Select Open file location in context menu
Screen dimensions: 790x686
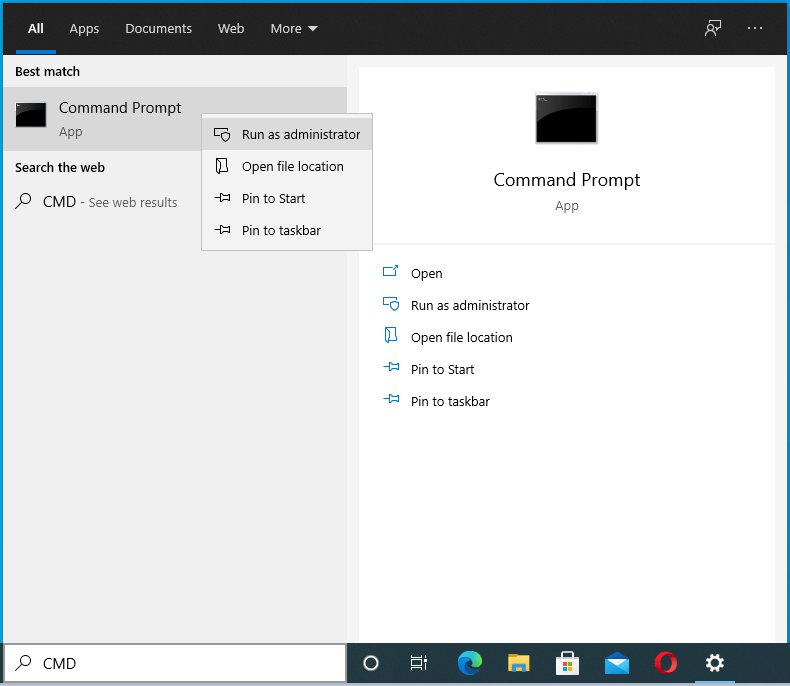[292, 166]
